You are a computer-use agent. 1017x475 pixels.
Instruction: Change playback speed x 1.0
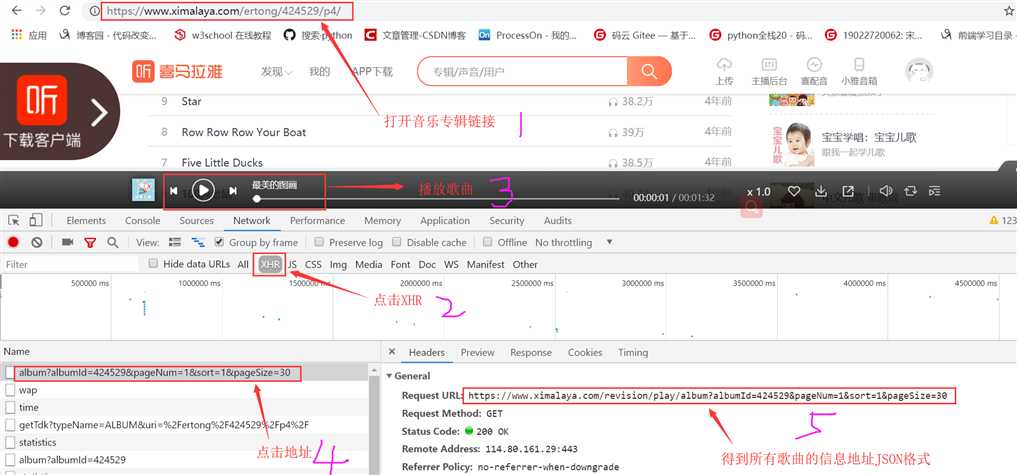click(758, 191)
